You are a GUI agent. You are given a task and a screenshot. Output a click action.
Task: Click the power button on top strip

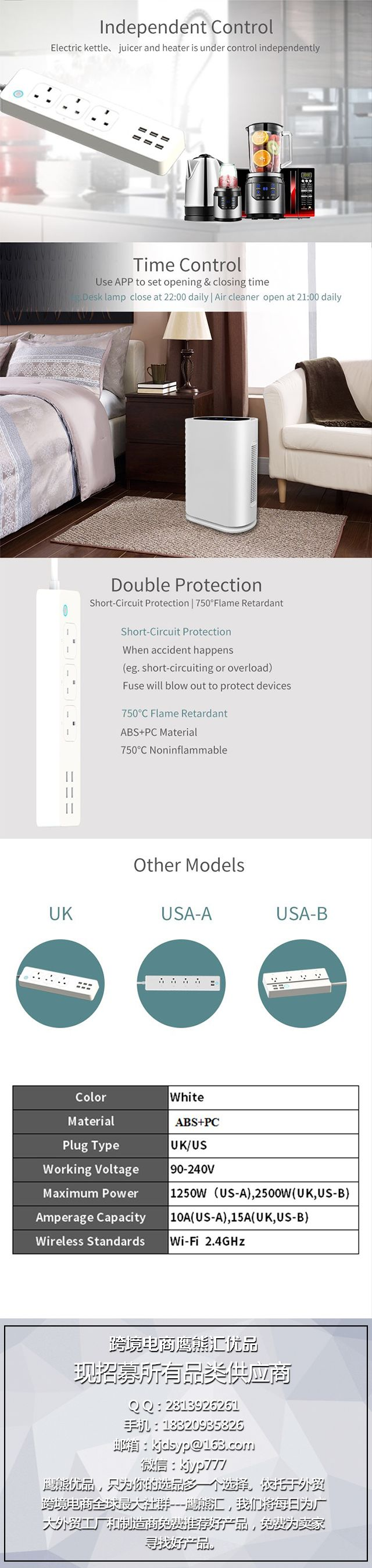coord(17,95)
